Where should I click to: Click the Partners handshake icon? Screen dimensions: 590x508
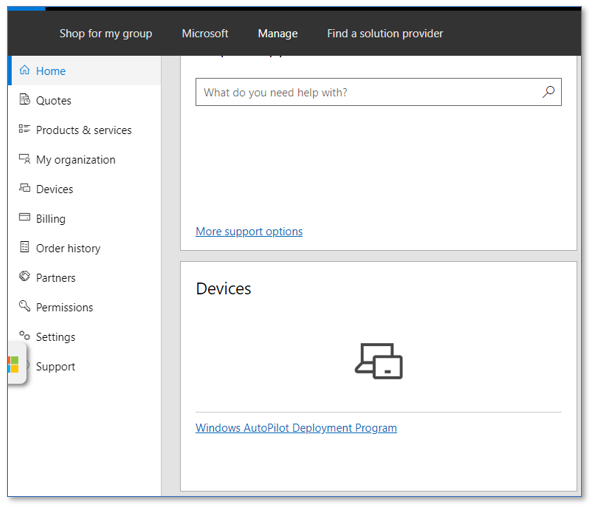click(x=24, y=276)
